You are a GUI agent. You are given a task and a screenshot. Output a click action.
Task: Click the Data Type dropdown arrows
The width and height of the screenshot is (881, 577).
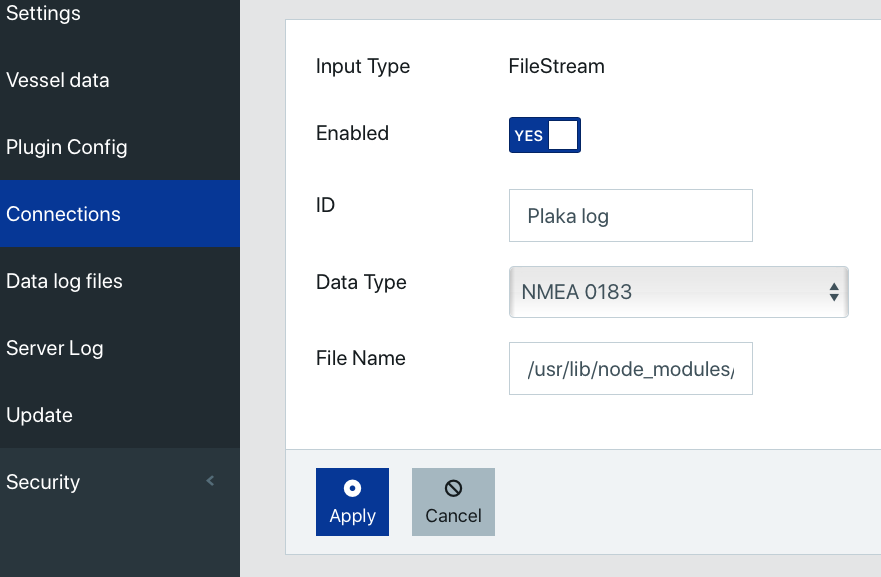834,292
